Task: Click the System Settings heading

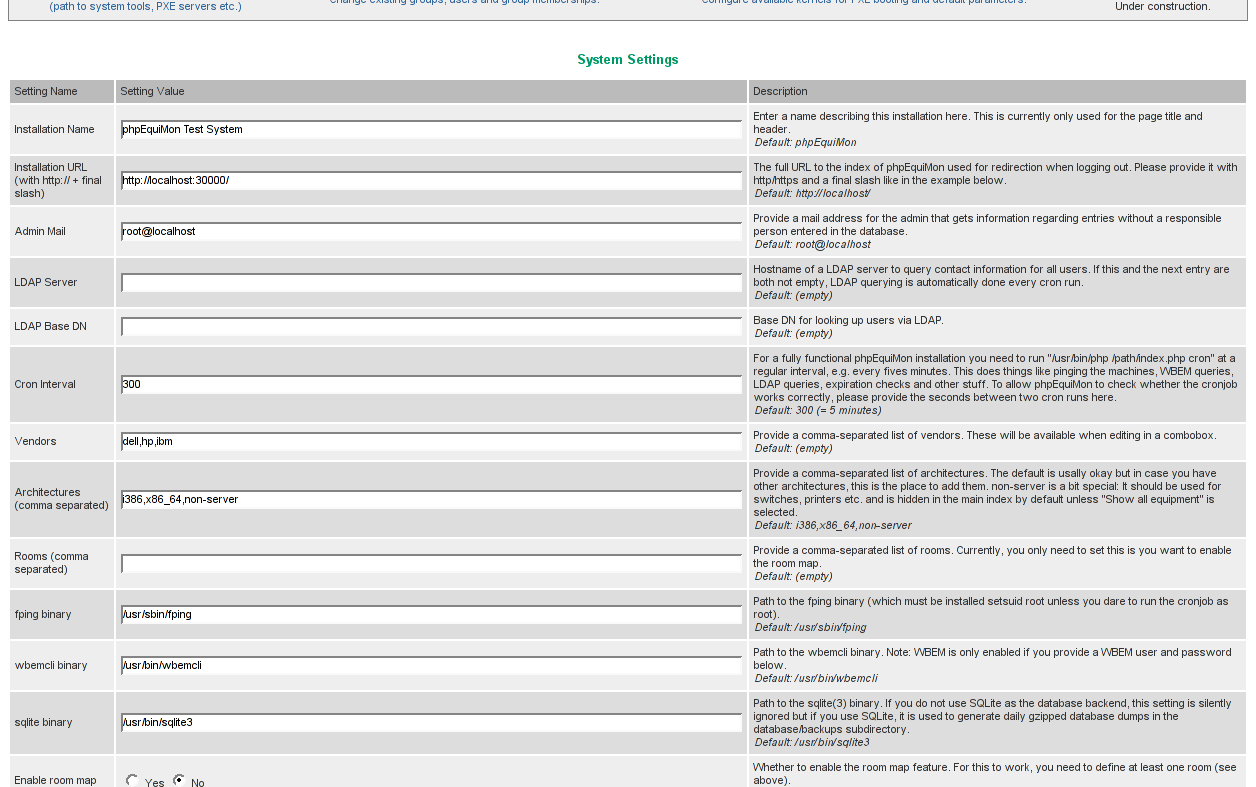Action: coord(628,60)
